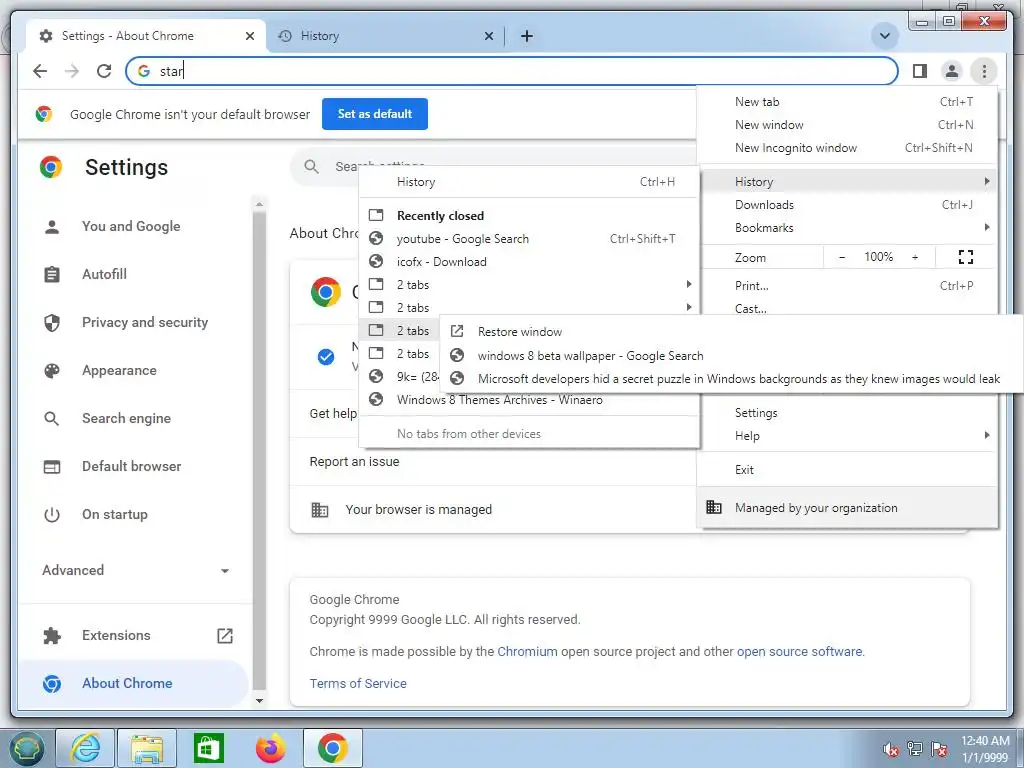Screen dimensions: 1024x768
Task: Expand the Advanced settings section
Action: click(x=136, y=570)
